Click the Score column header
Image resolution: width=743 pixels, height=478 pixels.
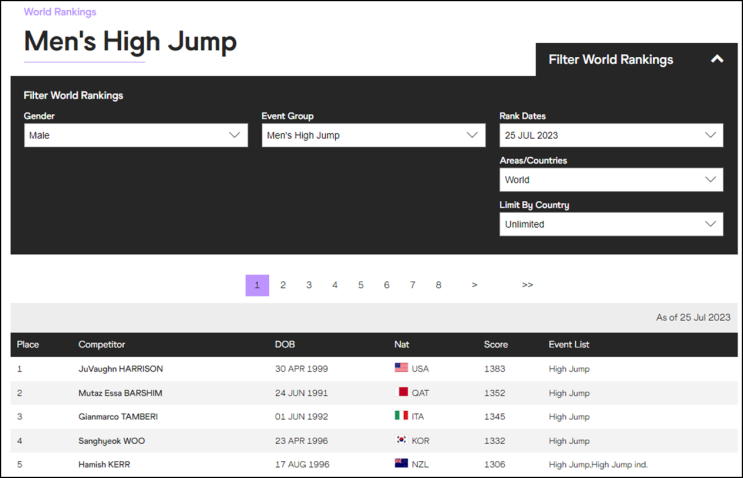(496, 345)
